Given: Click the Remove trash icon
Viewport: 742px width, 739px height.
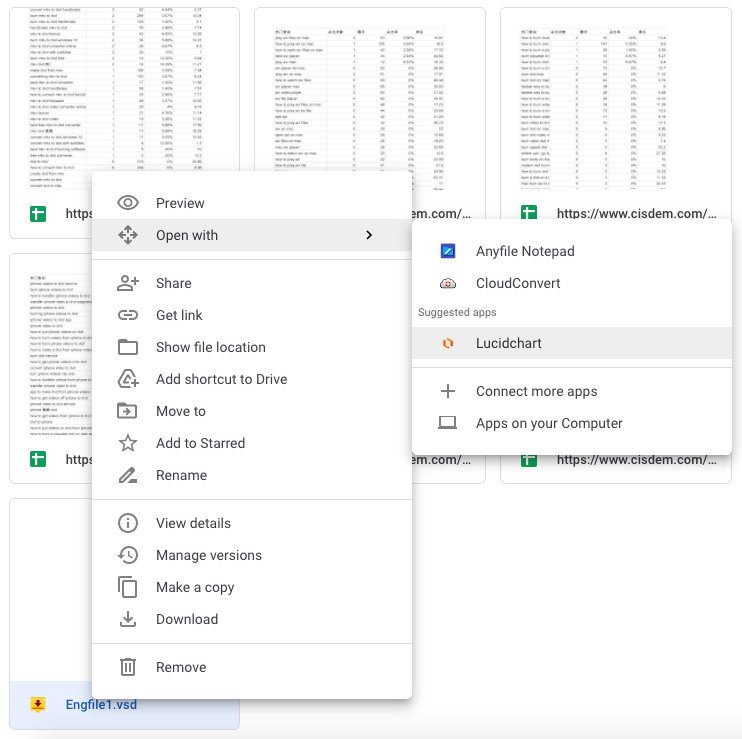Looking at the screenshot, I should tap(128, 667).
